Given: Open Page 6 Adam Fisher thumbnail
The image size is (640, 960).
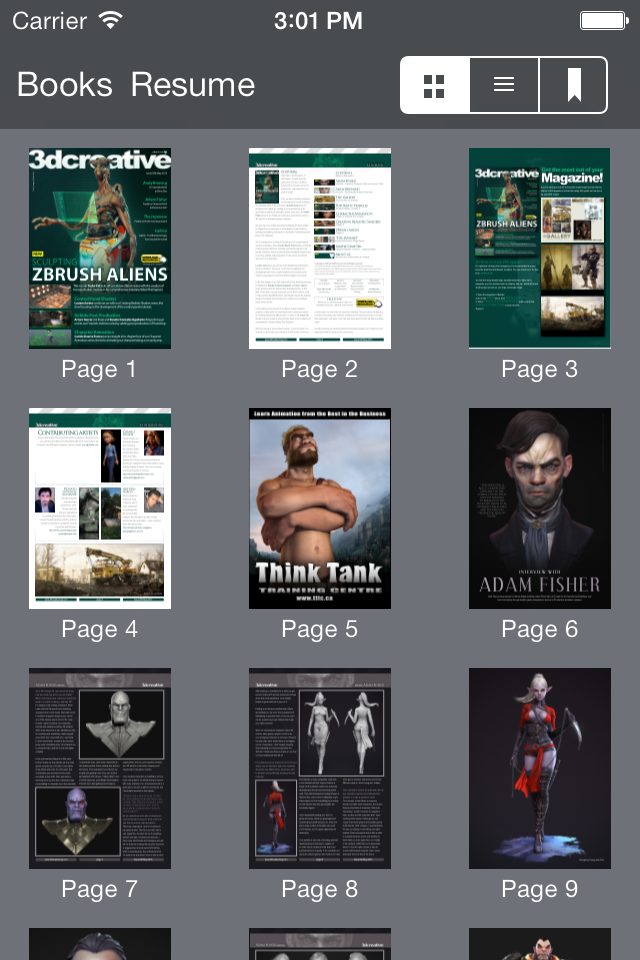Looking at the screenshot, I should [x=540, y=508].
